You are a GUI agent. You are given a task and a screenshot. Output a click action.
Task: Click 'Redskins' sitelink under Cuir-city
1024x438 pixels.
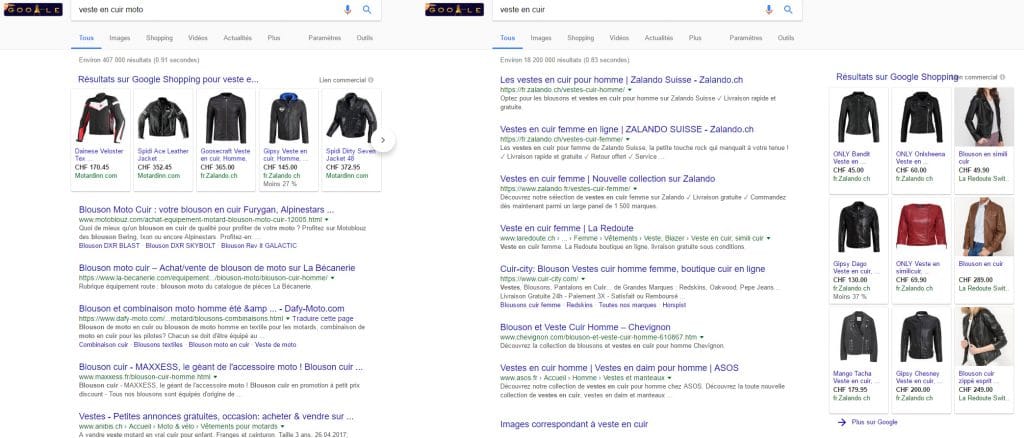(x=579, y=305)
